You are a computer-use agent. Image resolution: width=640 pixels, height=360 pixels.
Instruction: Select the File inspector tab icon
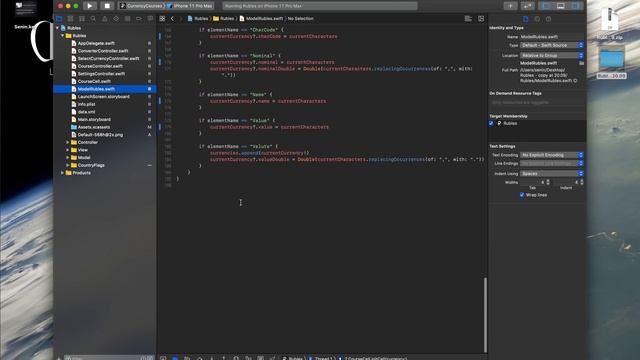coord(525,19)
